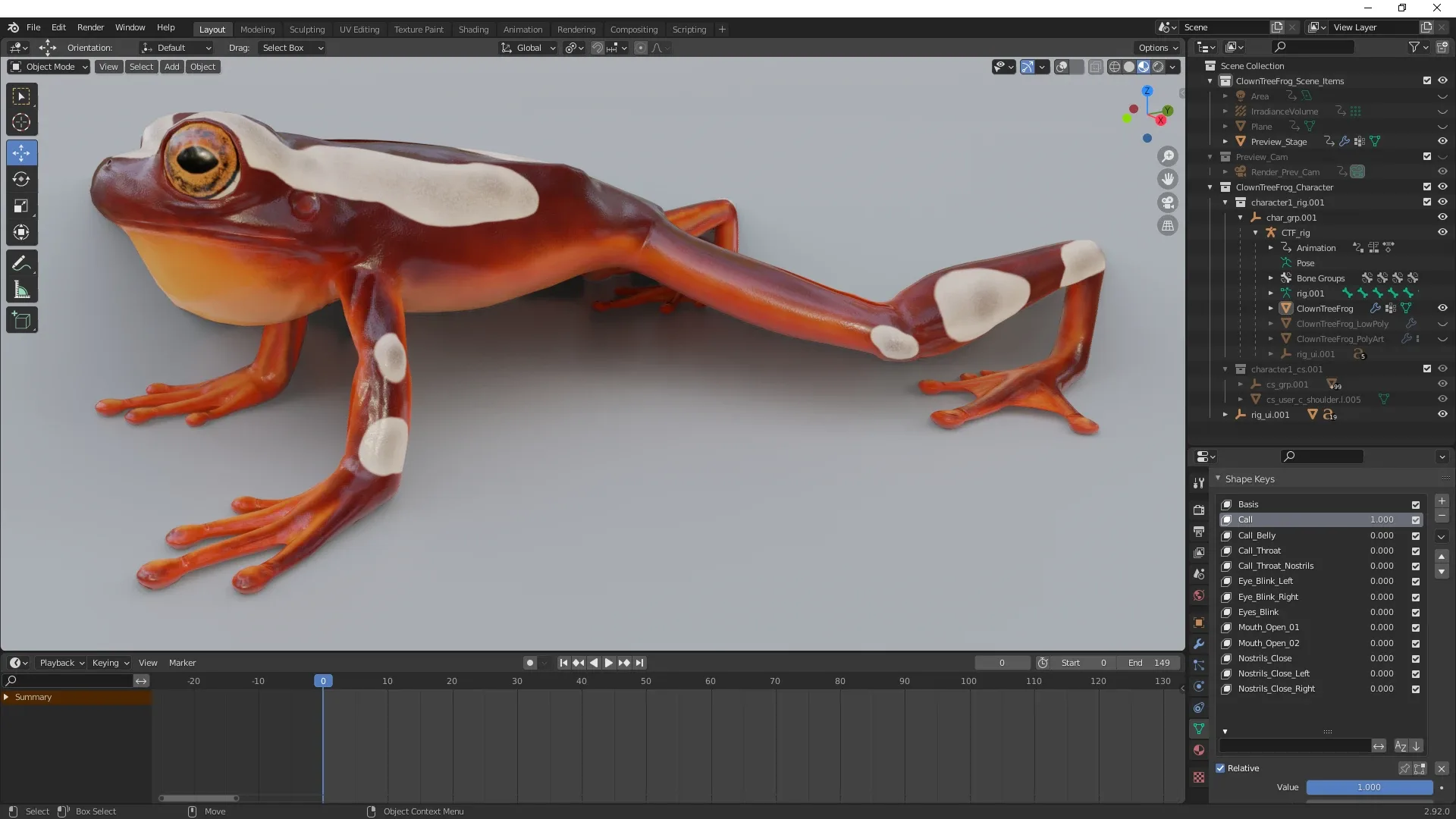
Task: Toggle ClownTreeFrog_Scene_Items collection checkbox
Action: (x=1427, y=80)
